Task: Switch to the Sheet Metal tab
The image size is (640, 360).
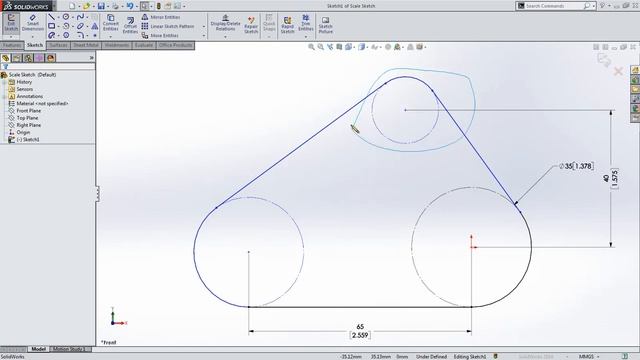Action: click(86, 45)
